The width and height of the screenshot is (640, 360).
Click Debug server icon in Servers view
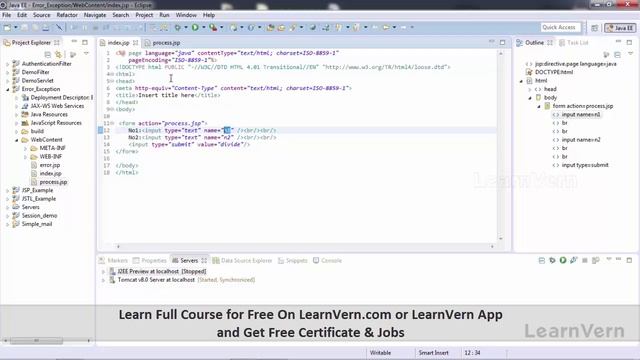click(552, 260)
